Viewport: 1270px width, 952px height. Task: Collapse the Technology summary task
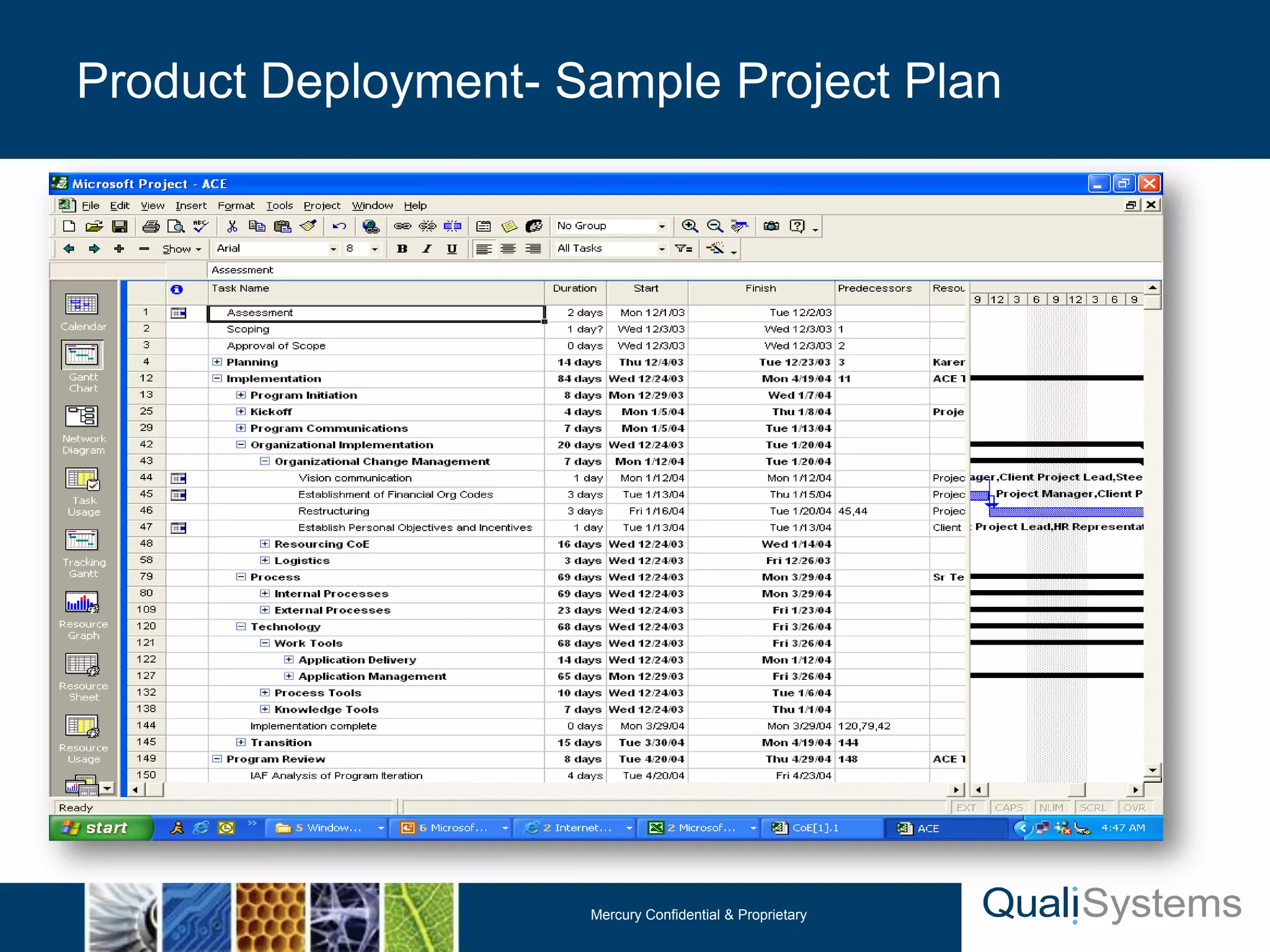coord(241,627)
